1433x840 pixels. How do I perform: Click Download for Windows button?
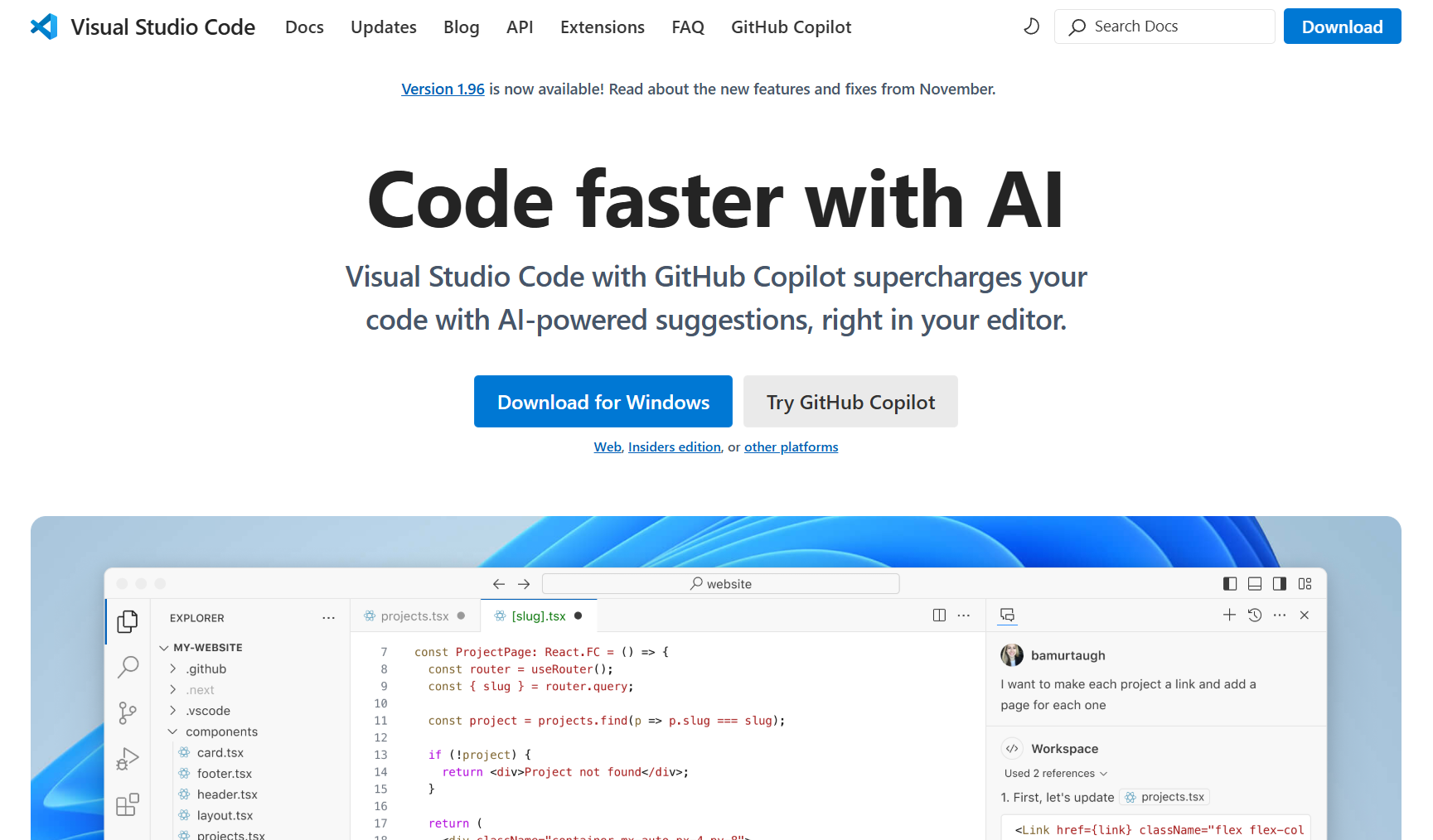603,402
